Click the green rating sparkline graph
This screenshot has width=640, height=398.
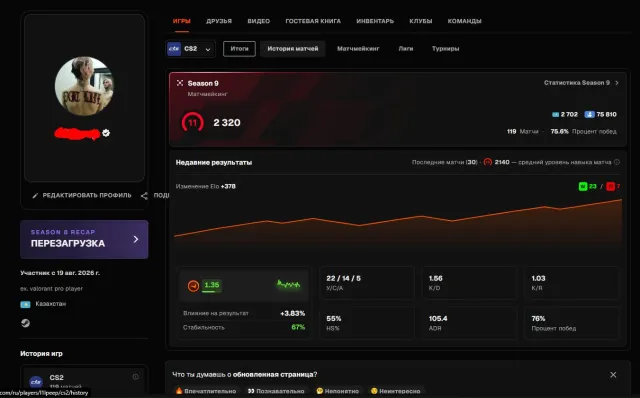point(289,284)
